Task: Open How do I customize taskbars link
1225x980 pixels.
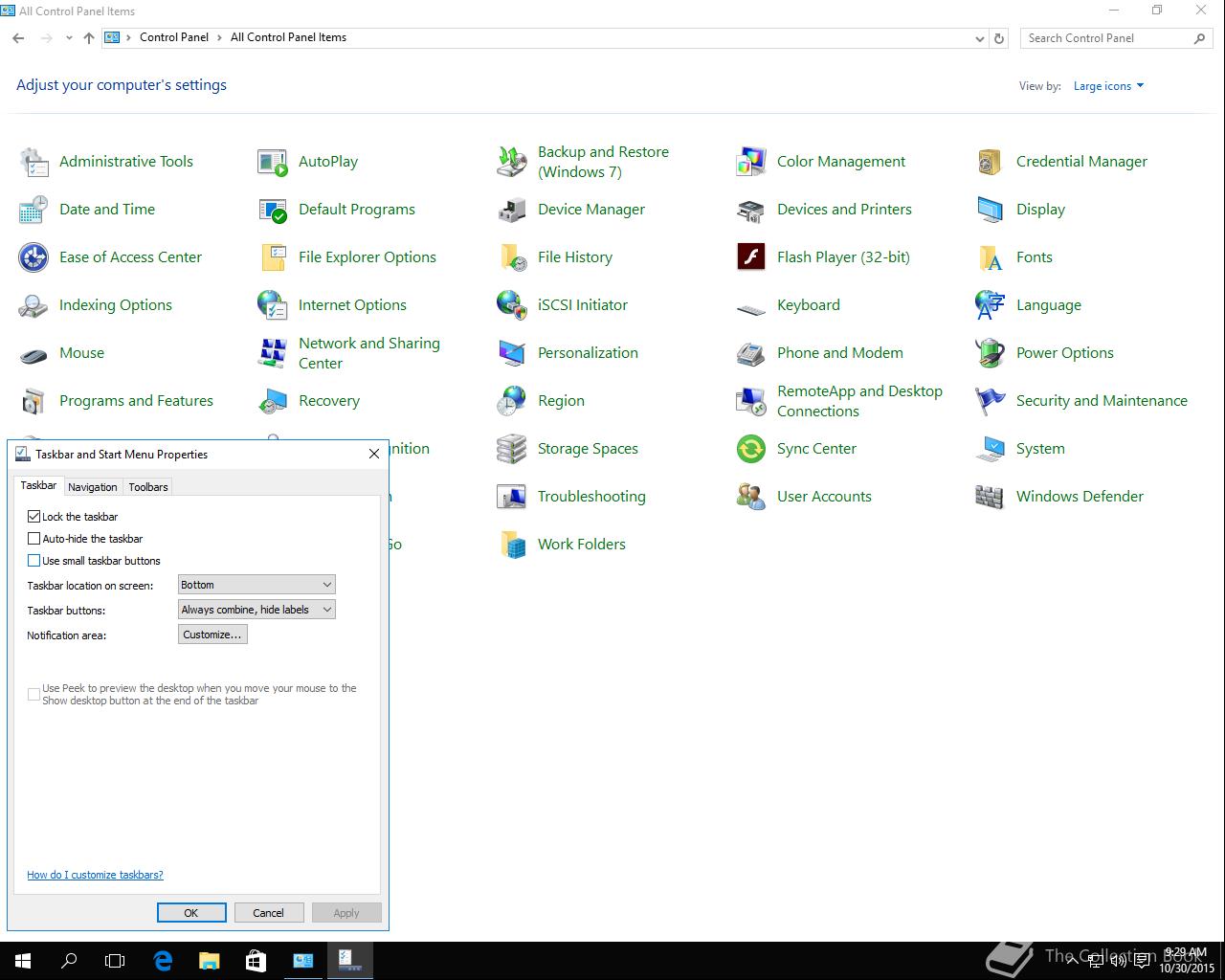Action: [95, 875]
